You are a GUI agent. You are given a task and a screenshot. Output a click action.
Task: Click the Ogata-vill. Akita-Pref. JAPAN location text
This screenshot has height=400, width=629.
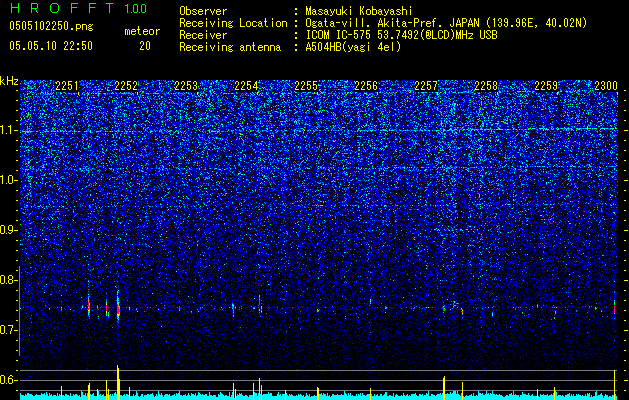pyautogui.click(x=392, y=23)
